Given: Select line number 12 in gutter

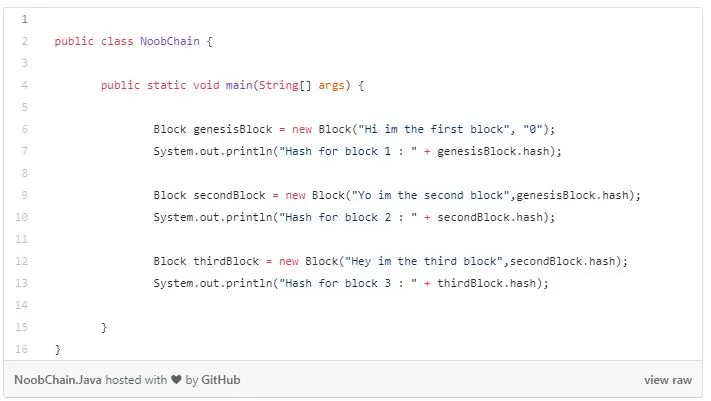Looking at the screenshot, I should [22, 261].
